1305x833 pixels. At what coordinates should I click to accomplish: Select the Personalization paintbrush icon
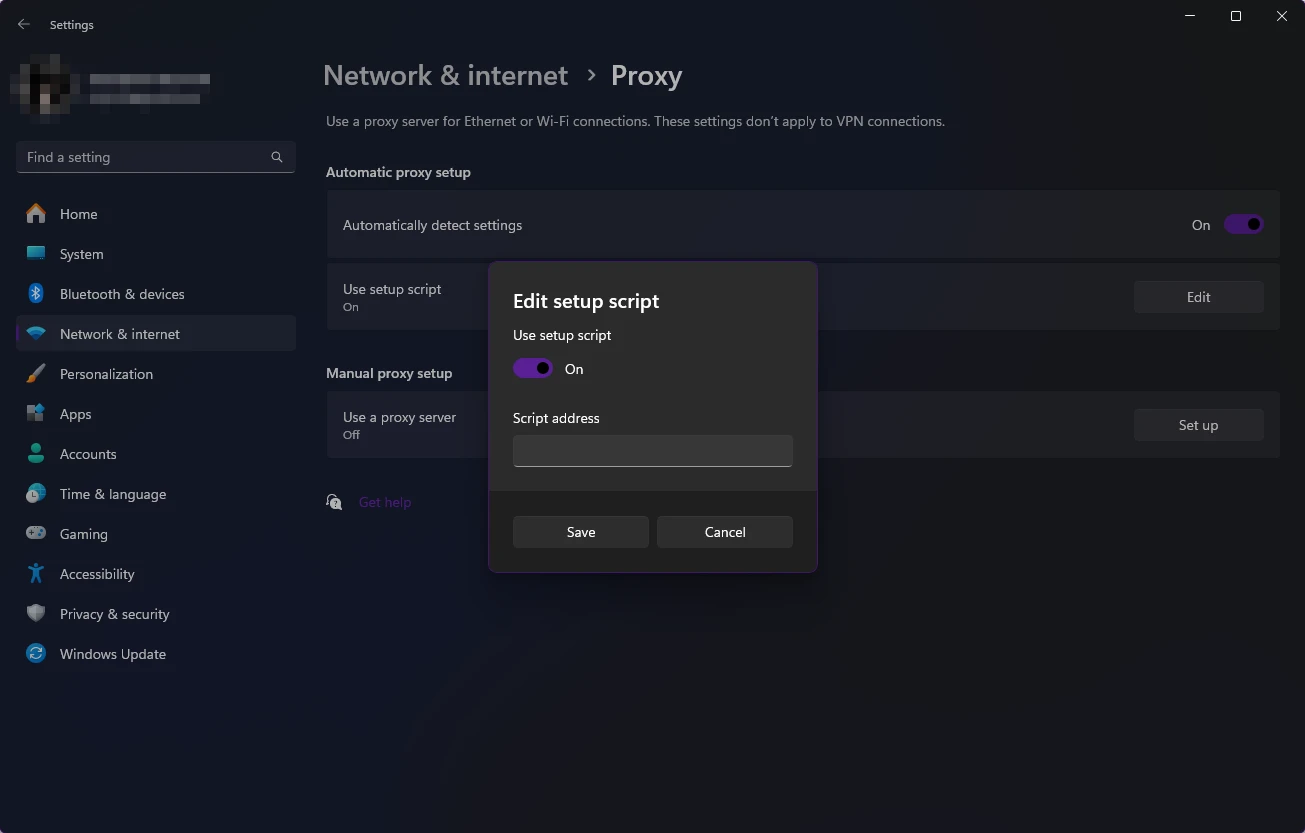pyautogui.click(x=36, y=374)
